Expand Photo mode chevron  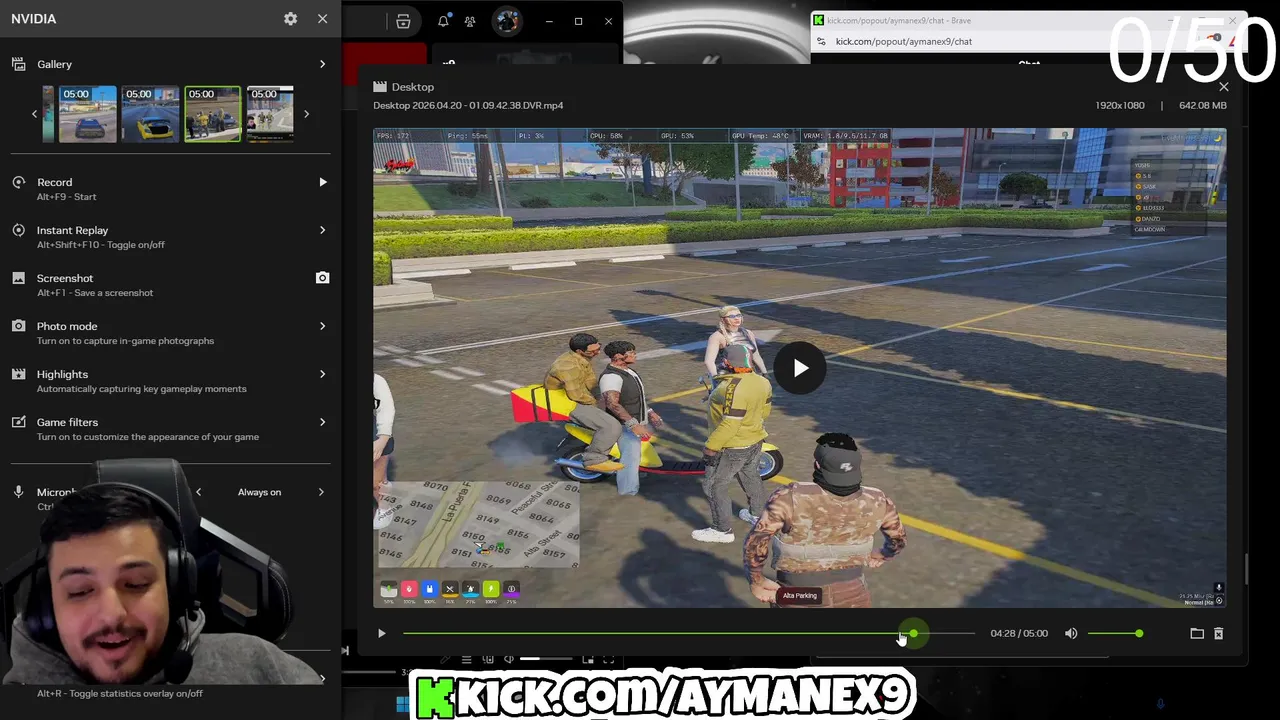pyautogui.click(x=322, y=326)
